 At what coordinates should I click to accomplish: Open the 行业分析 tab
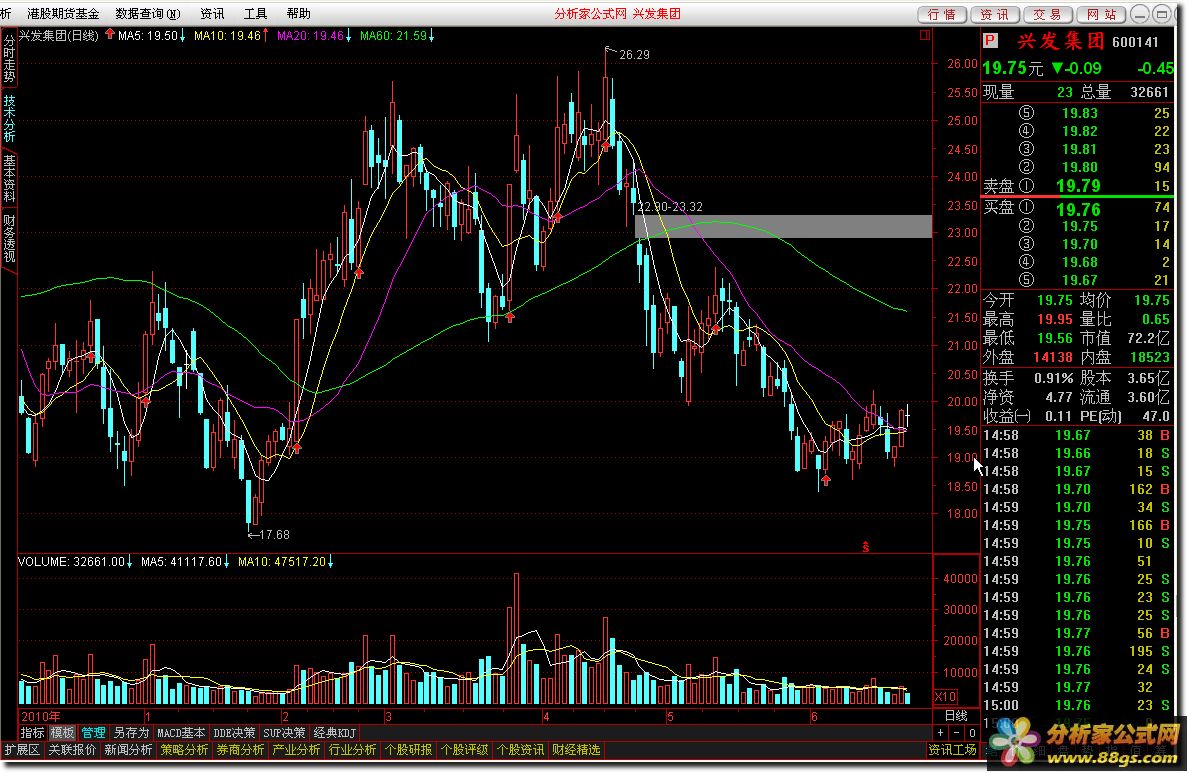(x=353, y=749)
